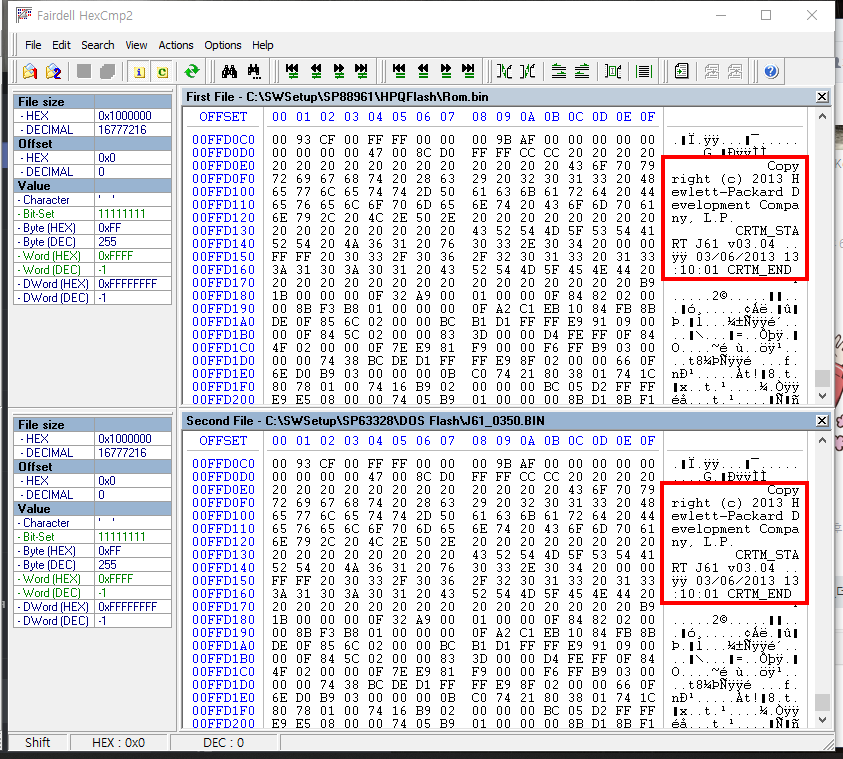This screenshot has width=843, height=759.
Task: Click the Second File pane's scroll-up arrow
Action: 822,441
